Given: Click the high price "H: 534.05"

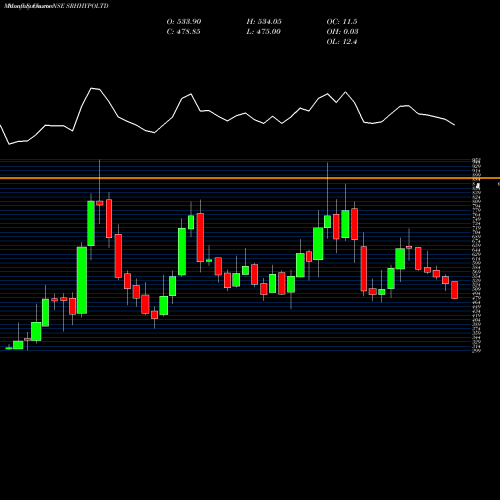Looking at the screenshot, I should (264, 22).
